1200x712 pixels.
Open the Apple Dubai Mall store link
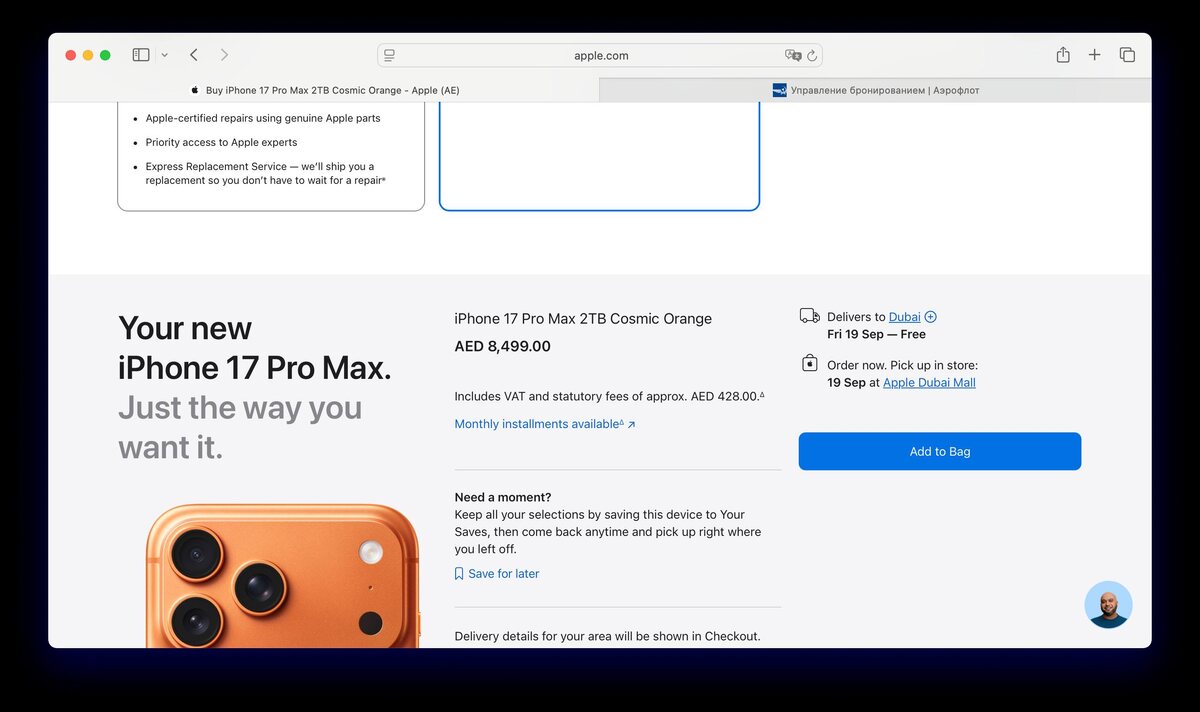click(929, 383)
